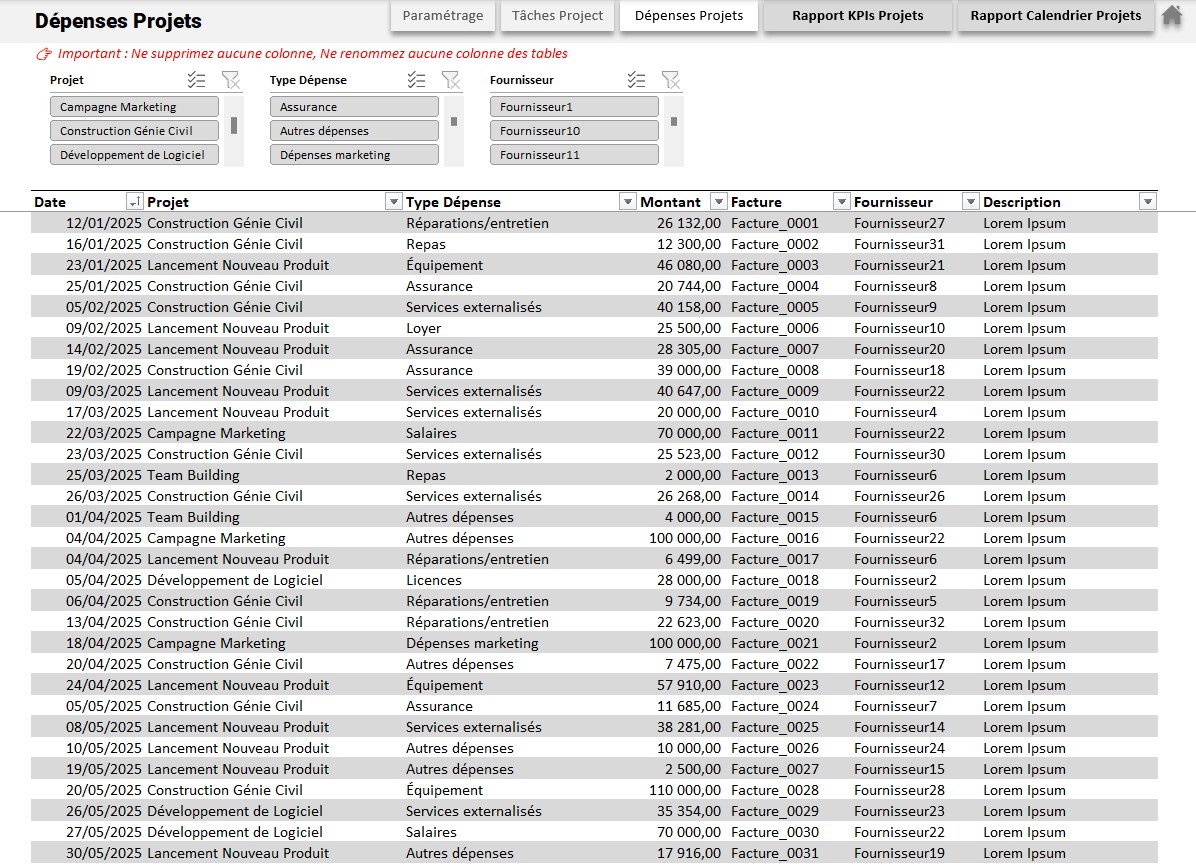This screenshot has height=866, width=1196.
Task: Open Rapport Calendrier Projets report
Action: (1055, 16)
